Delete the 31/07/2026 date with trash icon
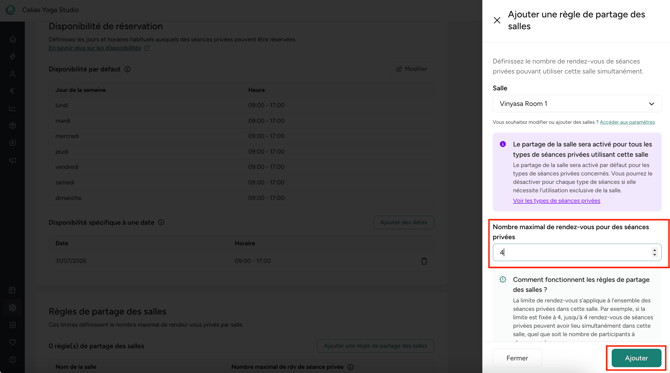670x373 pixels. [424, 261]
